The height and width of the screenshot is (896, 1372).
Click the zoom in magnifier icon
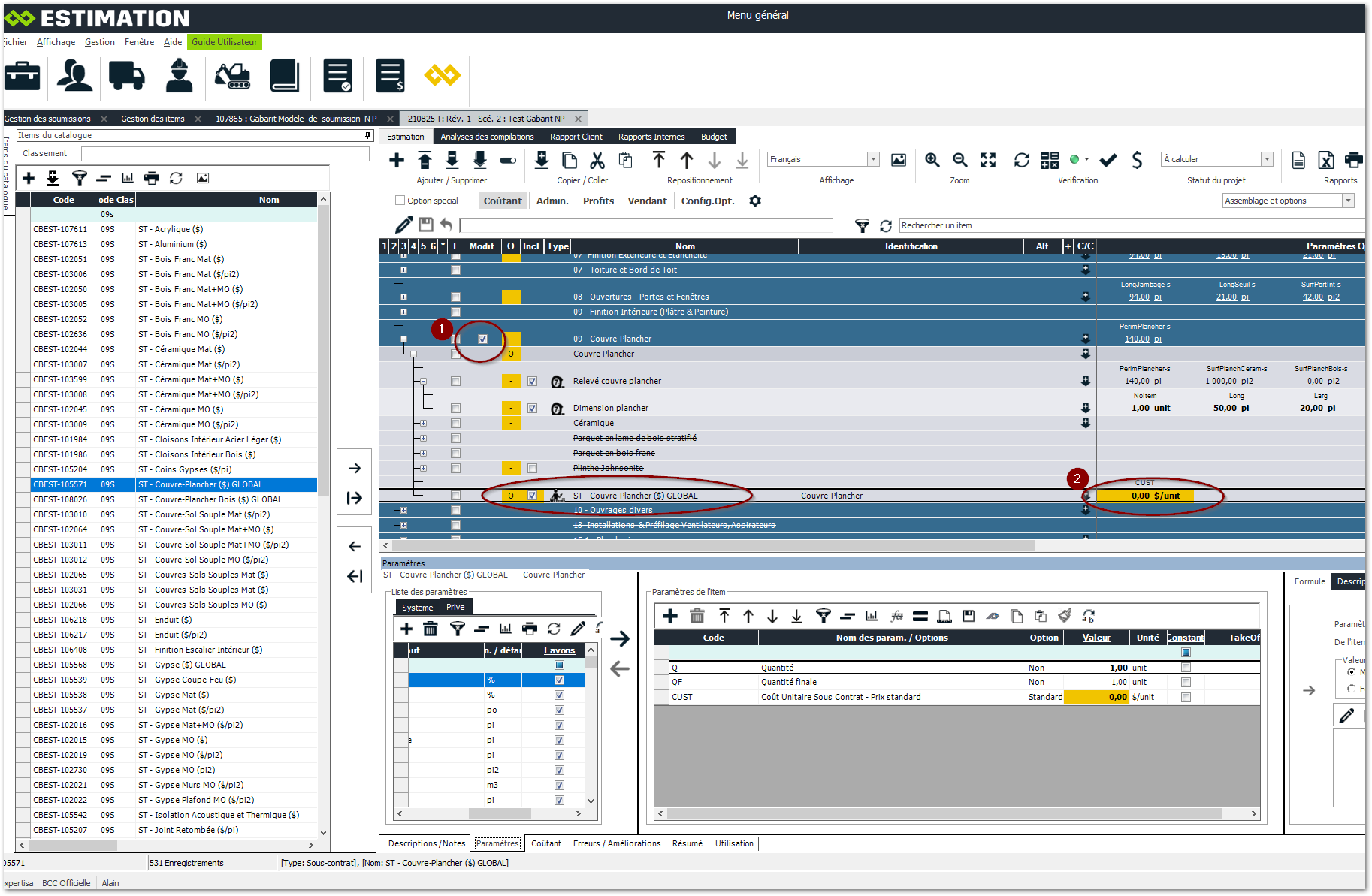pyautogui.click(x=932, y=160)
